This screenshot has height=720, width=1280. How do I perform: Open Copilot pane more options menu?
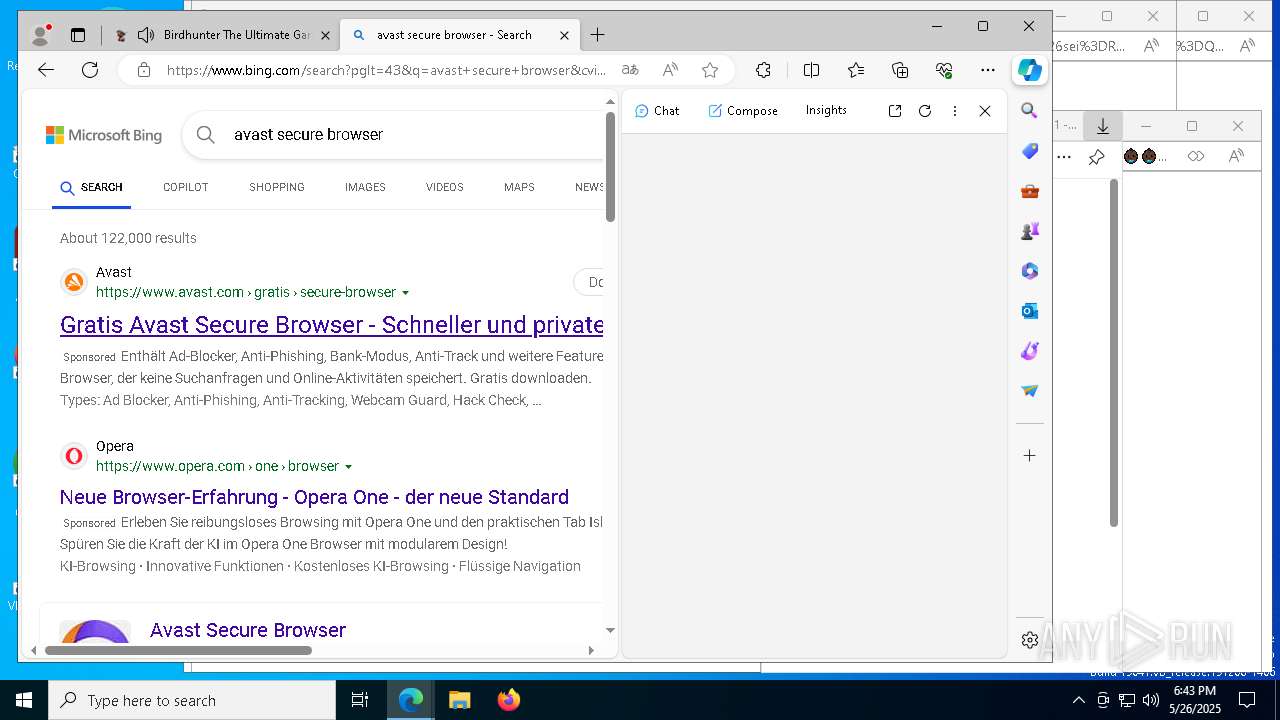point(955,111)
